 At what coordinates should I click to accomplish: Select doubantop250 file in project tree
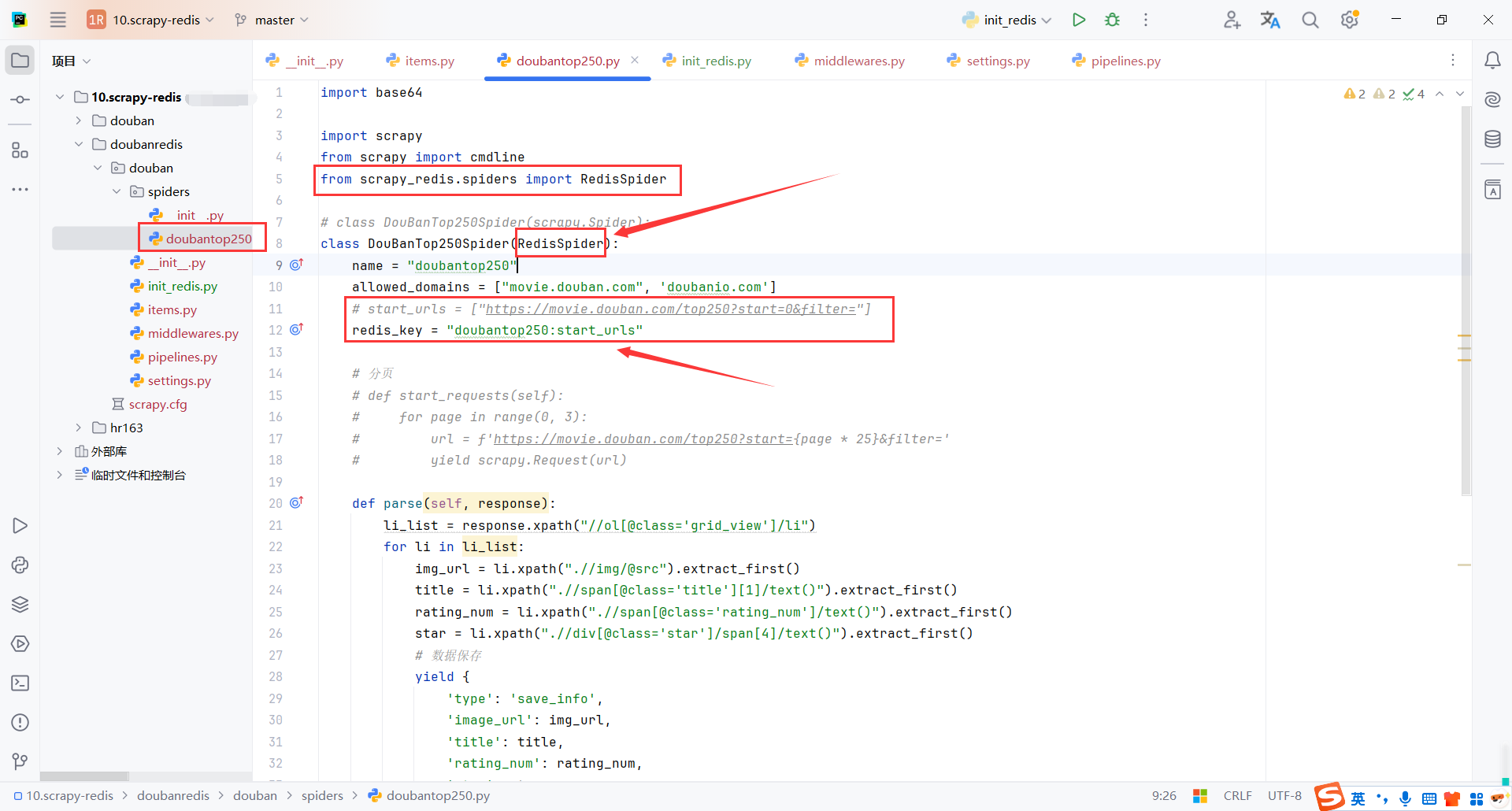pos(201,239)
